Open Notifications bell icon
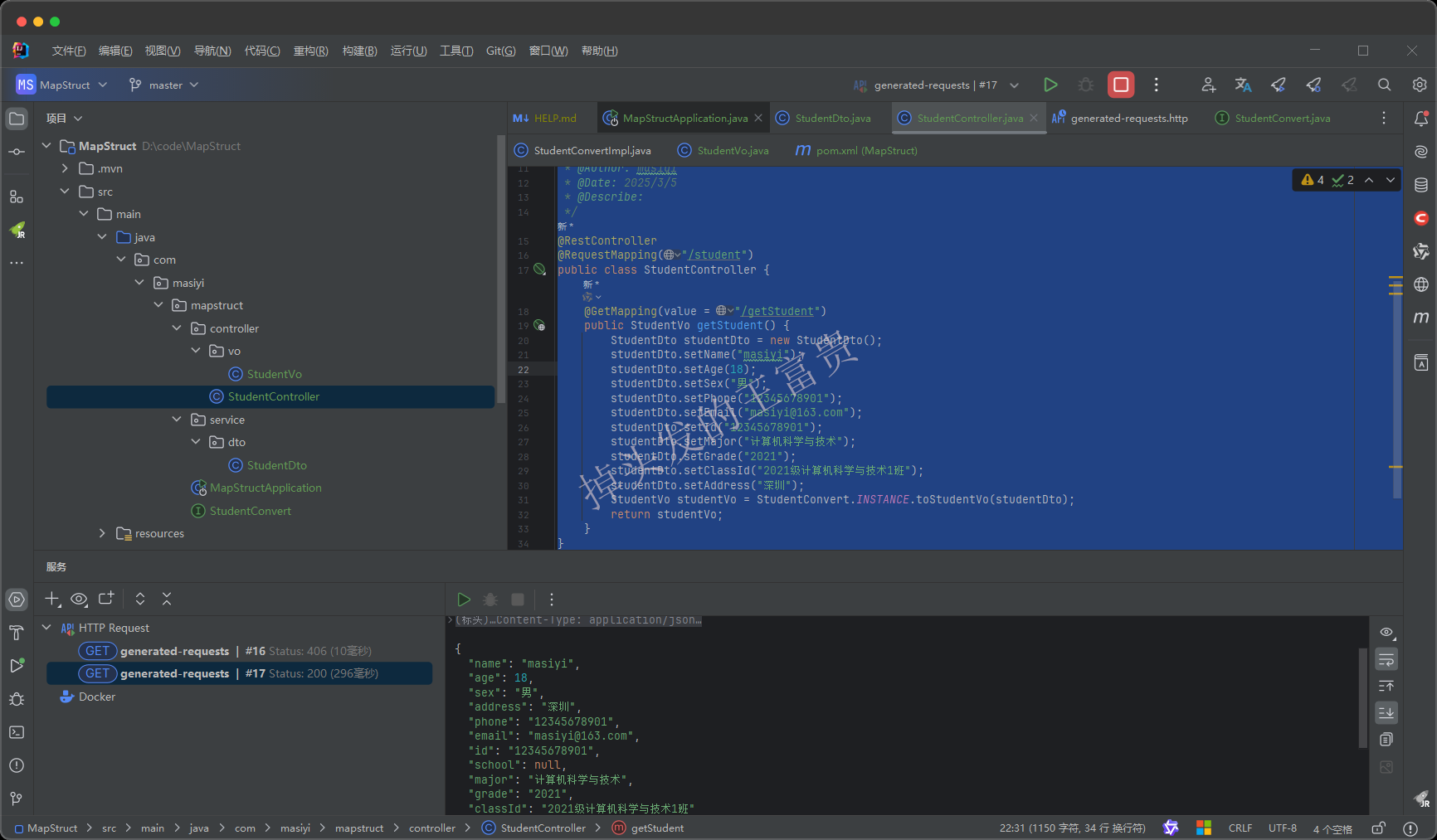The image size is (1437, 840). click(1421, 119)
